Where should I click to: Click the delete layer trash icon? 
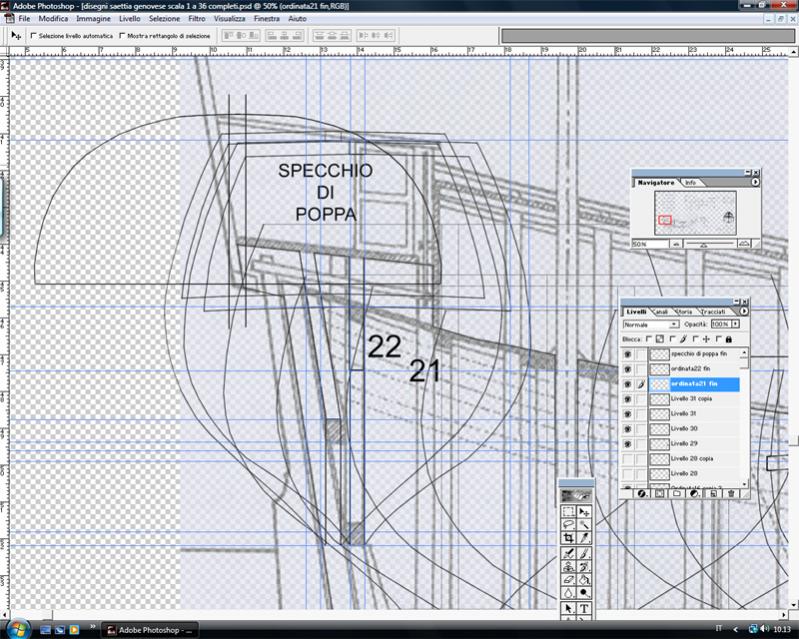point(731,493)
